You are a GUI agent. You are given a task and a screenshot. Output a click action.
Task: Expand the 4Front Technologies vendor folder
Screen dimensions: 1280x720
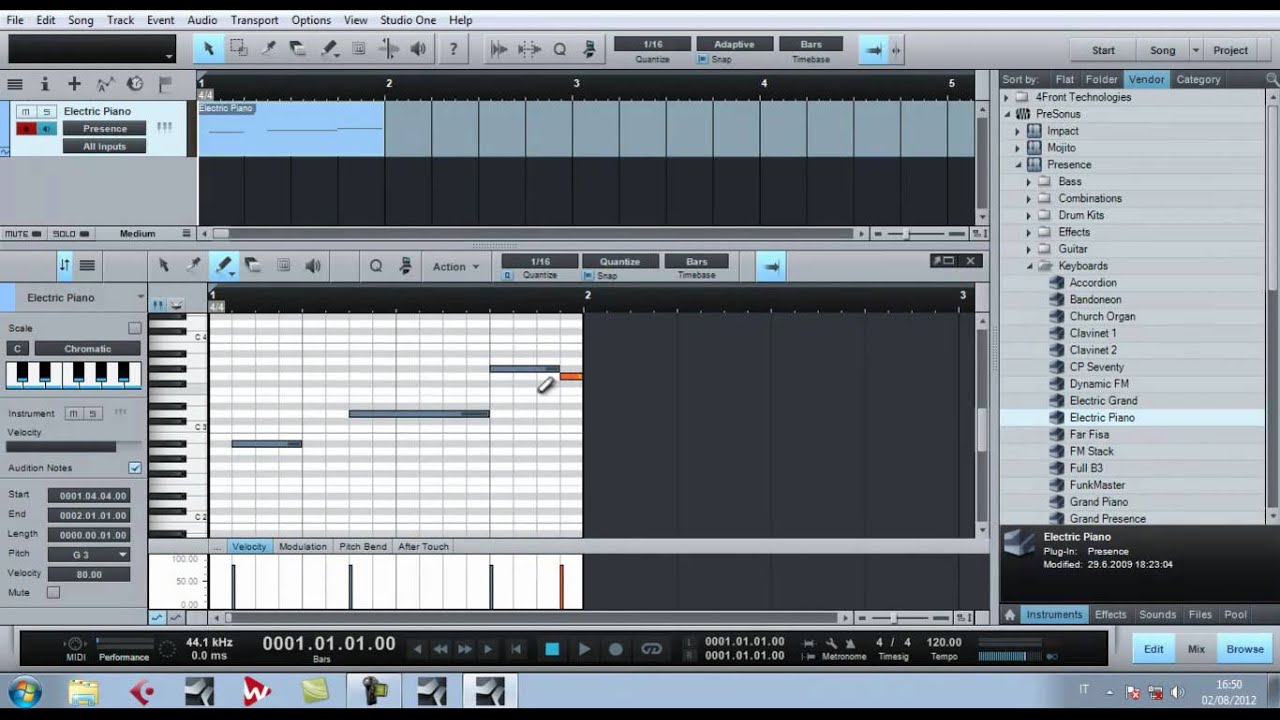(1007, 97)
